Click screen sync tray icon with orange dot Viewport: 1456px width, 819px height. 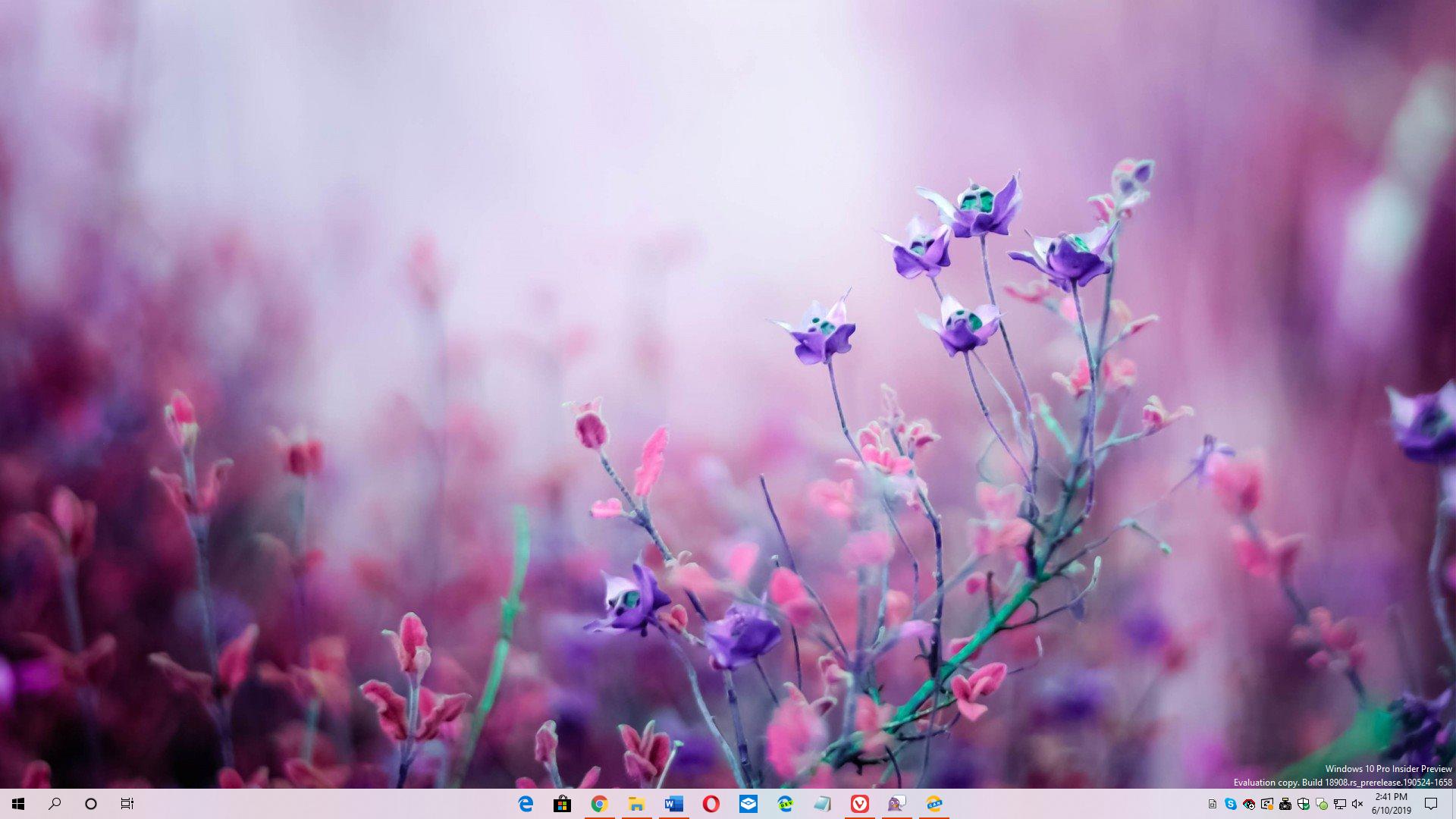click(x=1266, y=804)
